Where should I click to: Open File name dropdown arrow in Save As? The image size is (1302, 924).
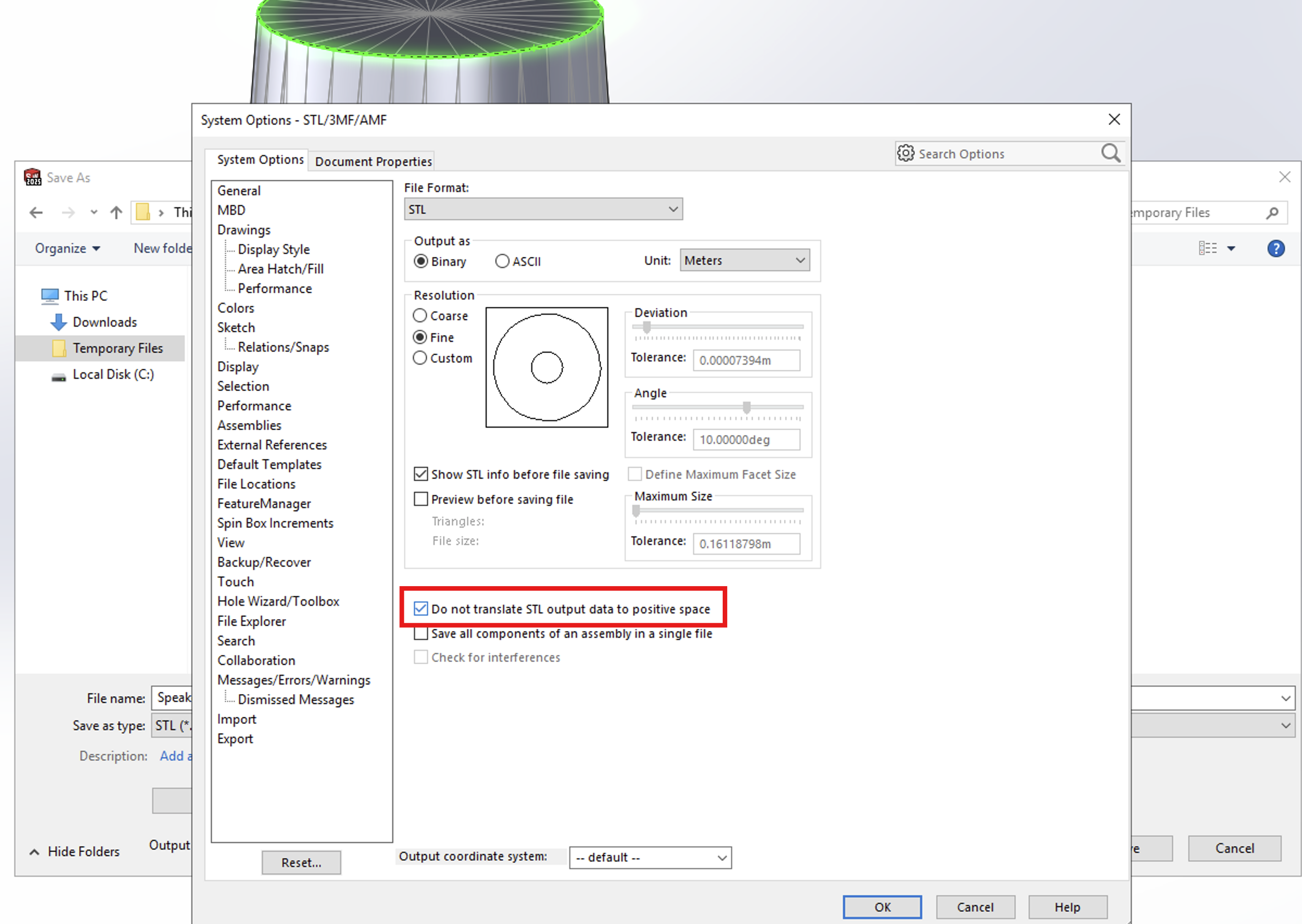1286,699
